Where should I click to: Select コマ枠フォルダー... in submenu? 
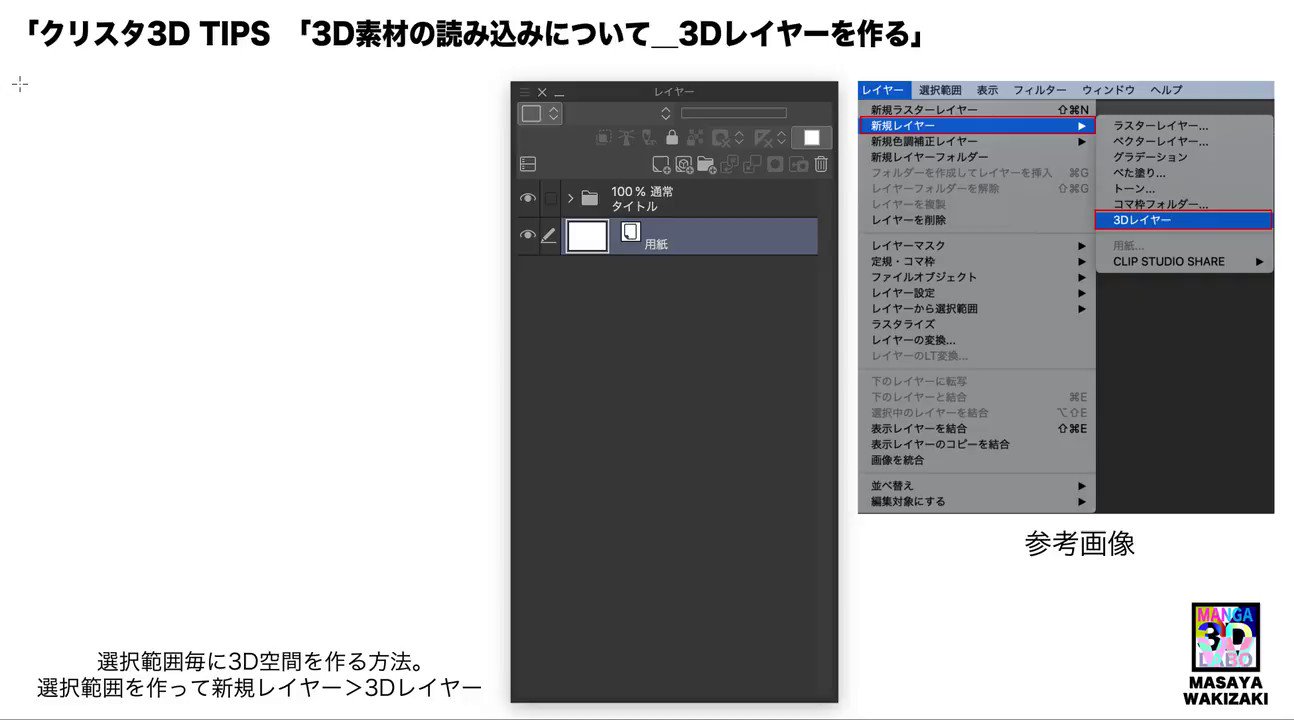tap(1185, 204)
